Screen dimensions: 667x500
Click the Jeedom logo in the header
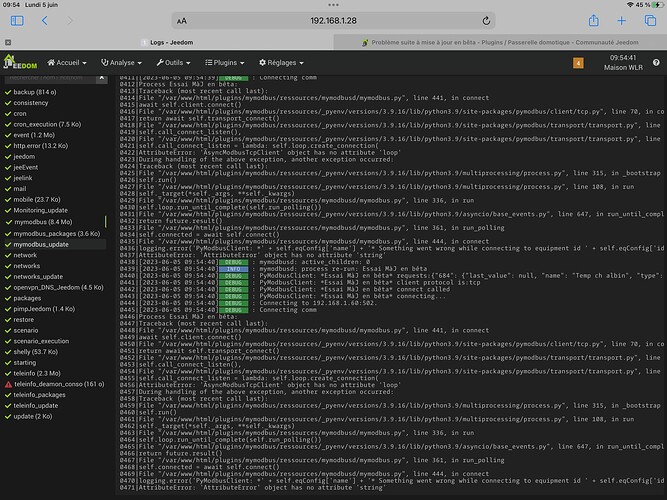20,64
